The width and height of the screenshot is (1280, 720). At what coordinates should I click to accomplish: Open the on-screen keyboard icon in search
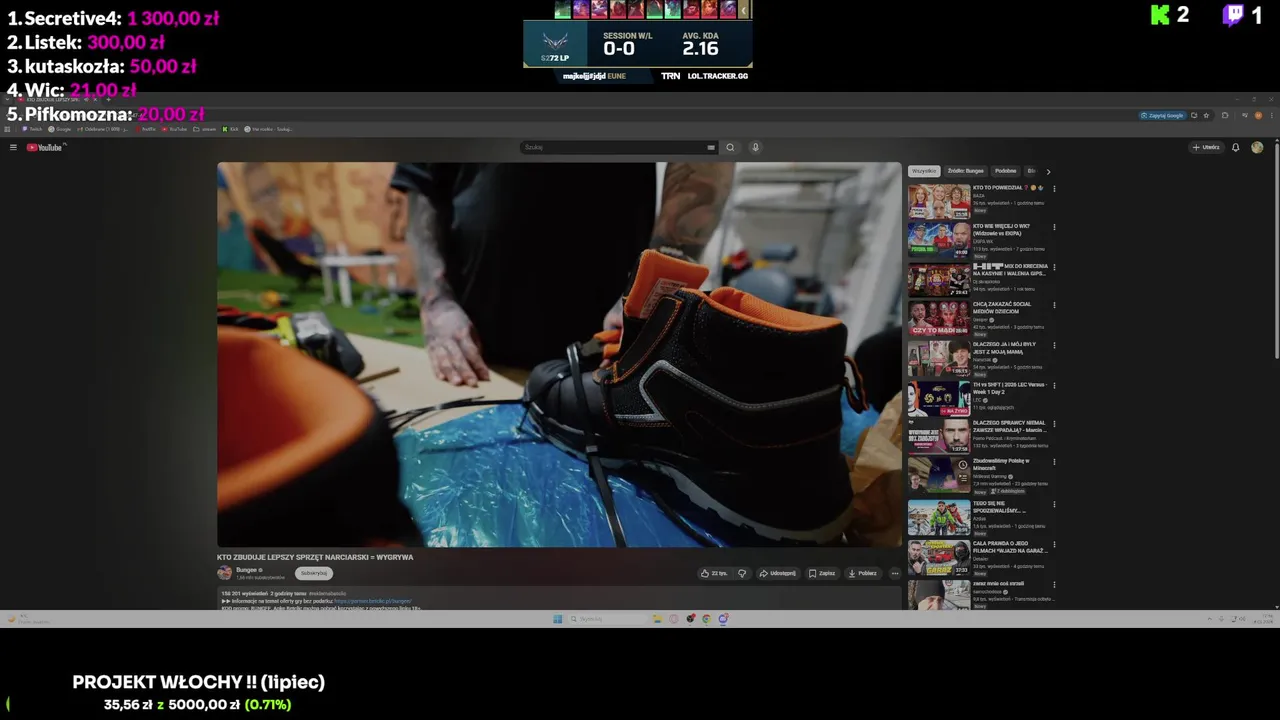point(711,147)
